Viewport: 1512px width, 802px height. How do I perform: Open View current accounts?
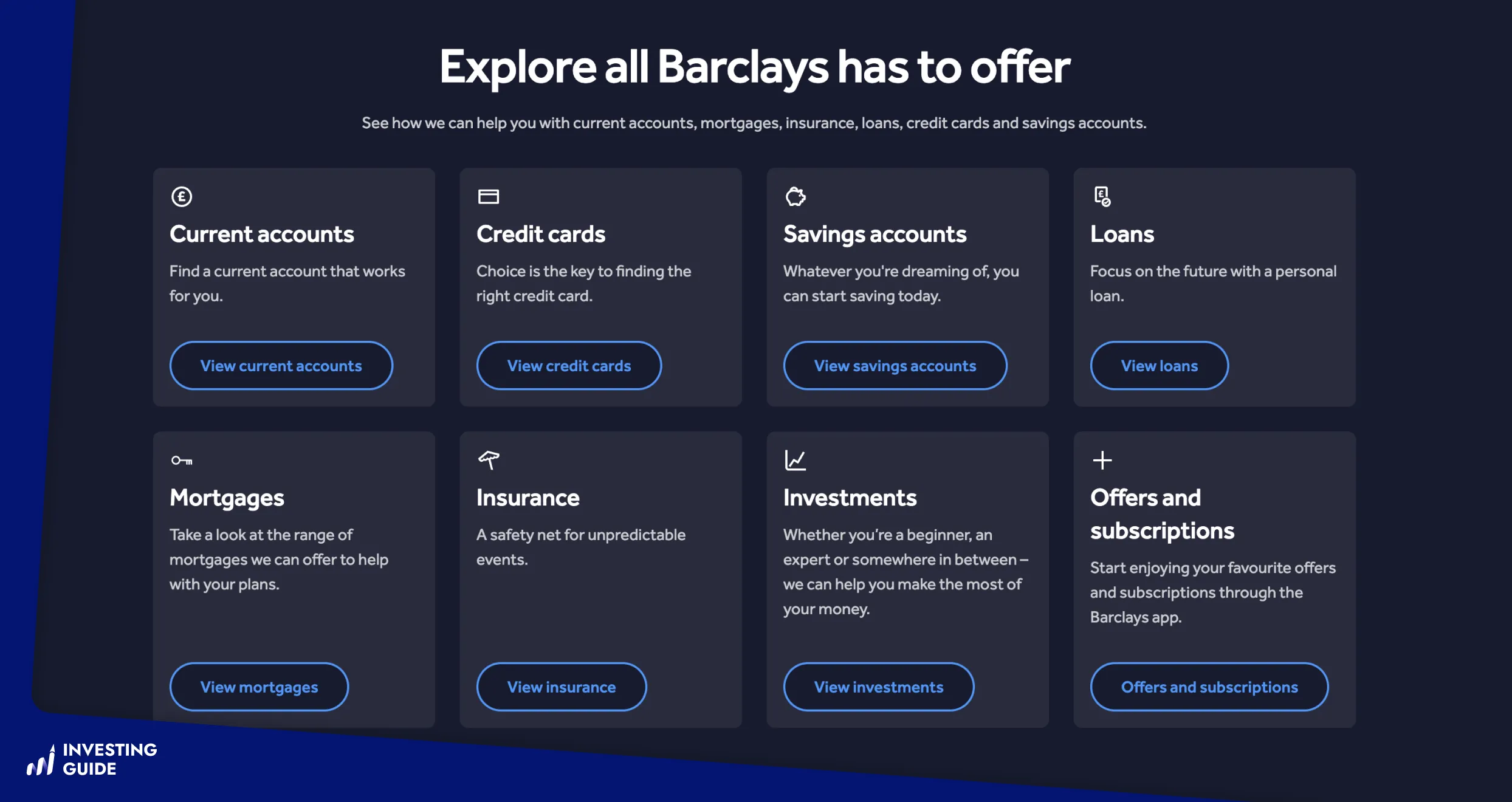pos(281,365)
